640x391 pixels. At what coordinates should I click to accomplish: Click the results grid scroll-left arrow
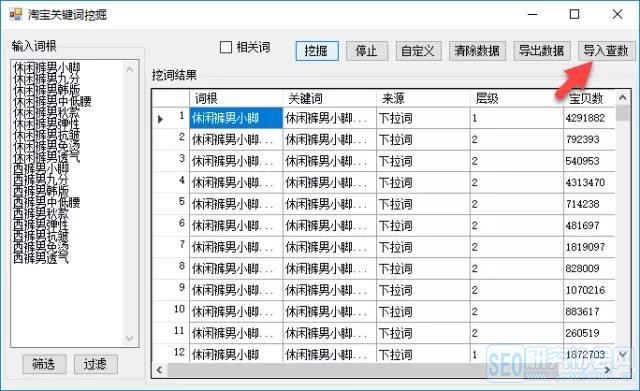click(160, 370)
